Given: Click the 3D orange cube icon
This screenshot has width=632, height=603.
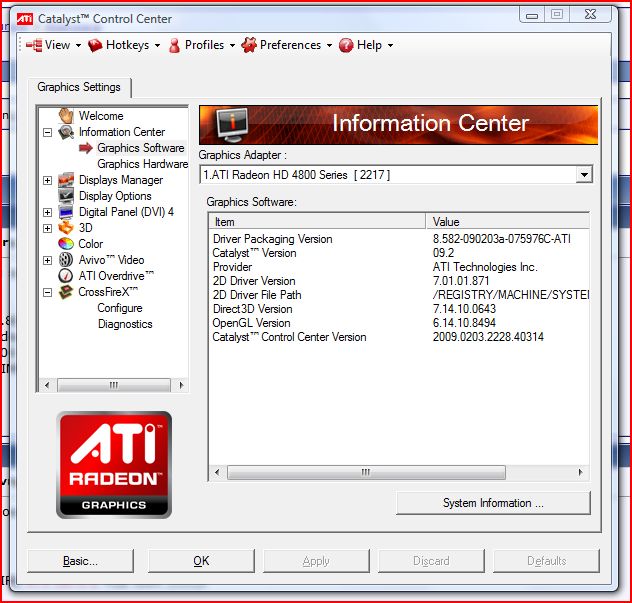Looking at the screenshot, I should (66, 228).
